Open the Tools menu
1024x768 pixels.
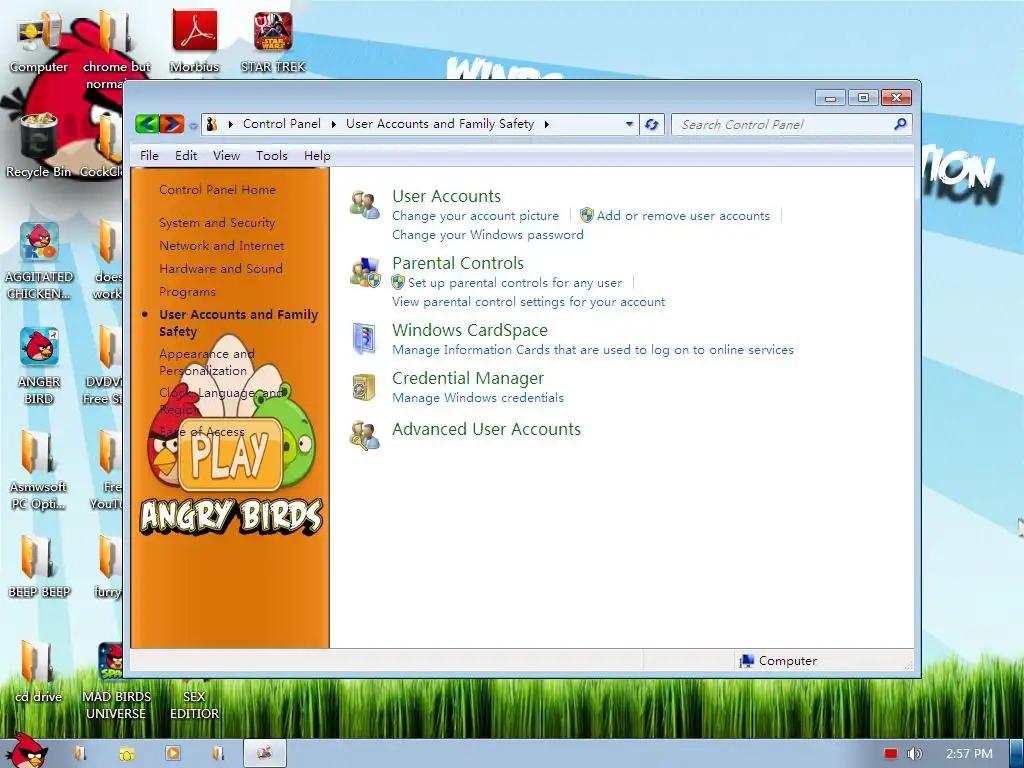272,155
